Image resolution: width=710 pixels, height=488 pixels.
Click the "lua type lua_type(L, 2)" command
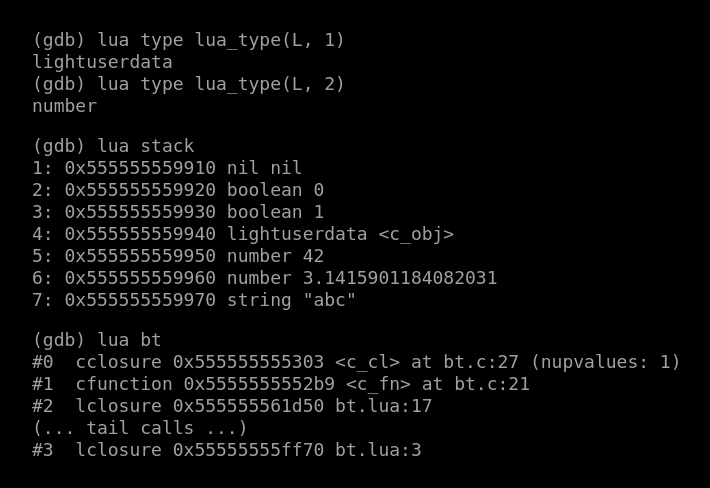188,84
